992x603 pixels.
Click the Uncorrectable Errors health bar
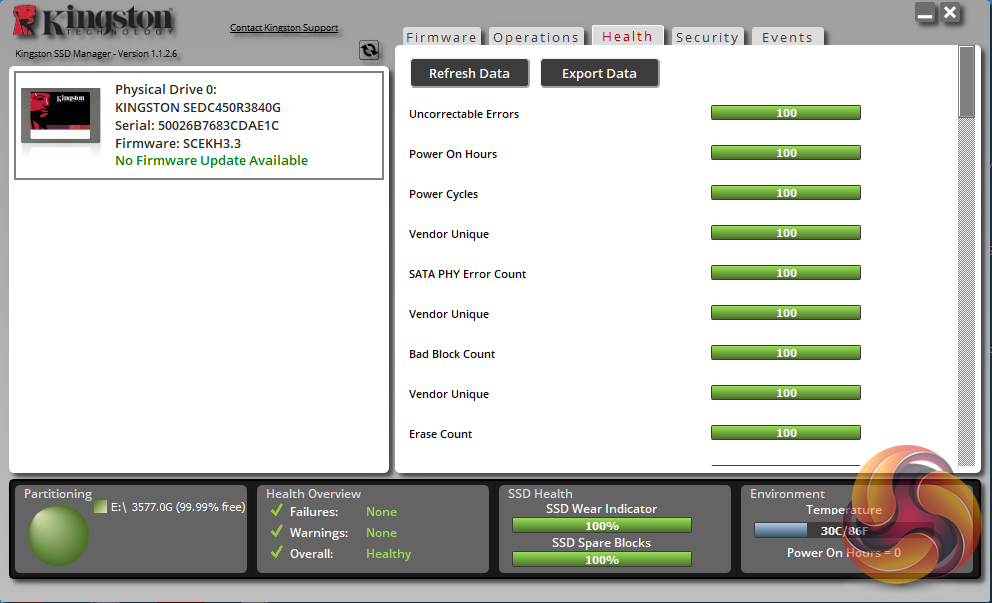click(786, 113)
